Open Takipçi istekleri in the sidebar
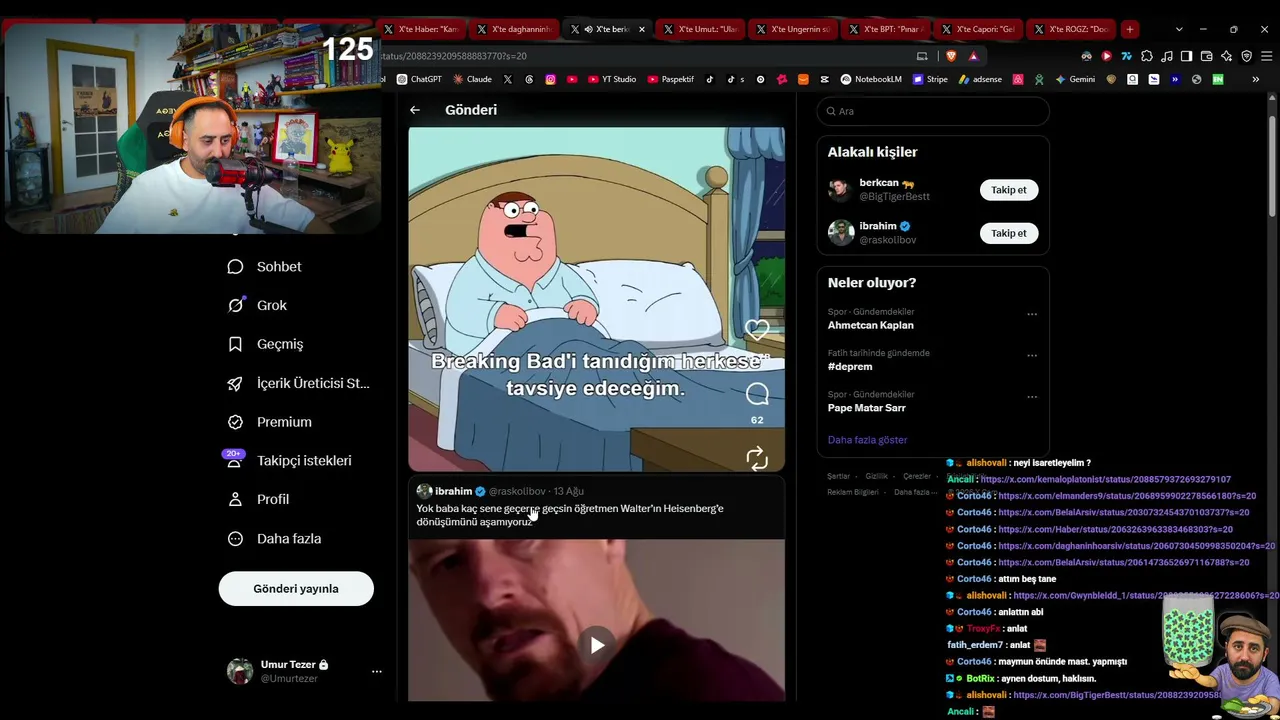The image size is (1280, 720). point(288,461)
